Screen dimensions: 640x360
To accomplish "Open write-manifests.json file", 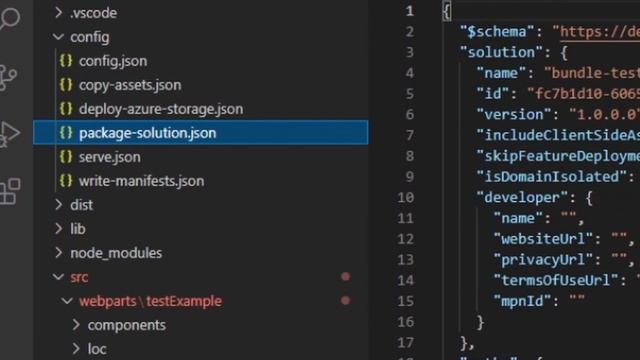I will click(x=142, y=181).
